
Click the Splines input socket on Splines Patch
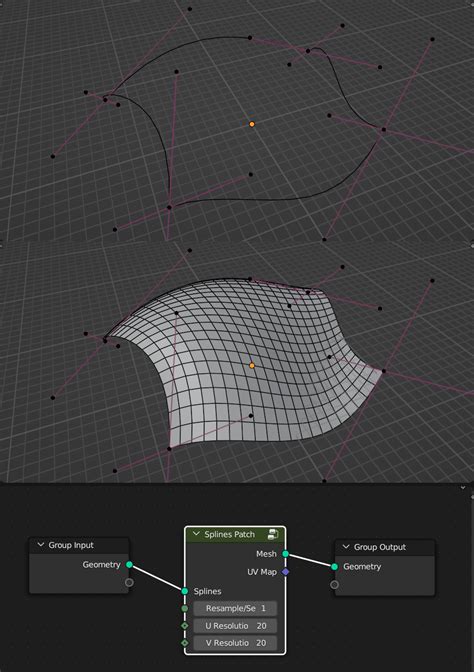click(x=185, y=591)
